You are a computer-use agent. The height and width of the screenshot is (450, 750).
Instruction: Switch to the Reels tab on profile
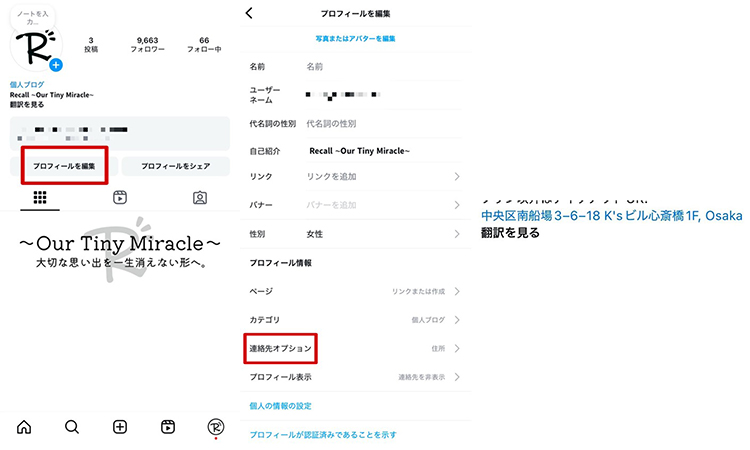[120, 198]
